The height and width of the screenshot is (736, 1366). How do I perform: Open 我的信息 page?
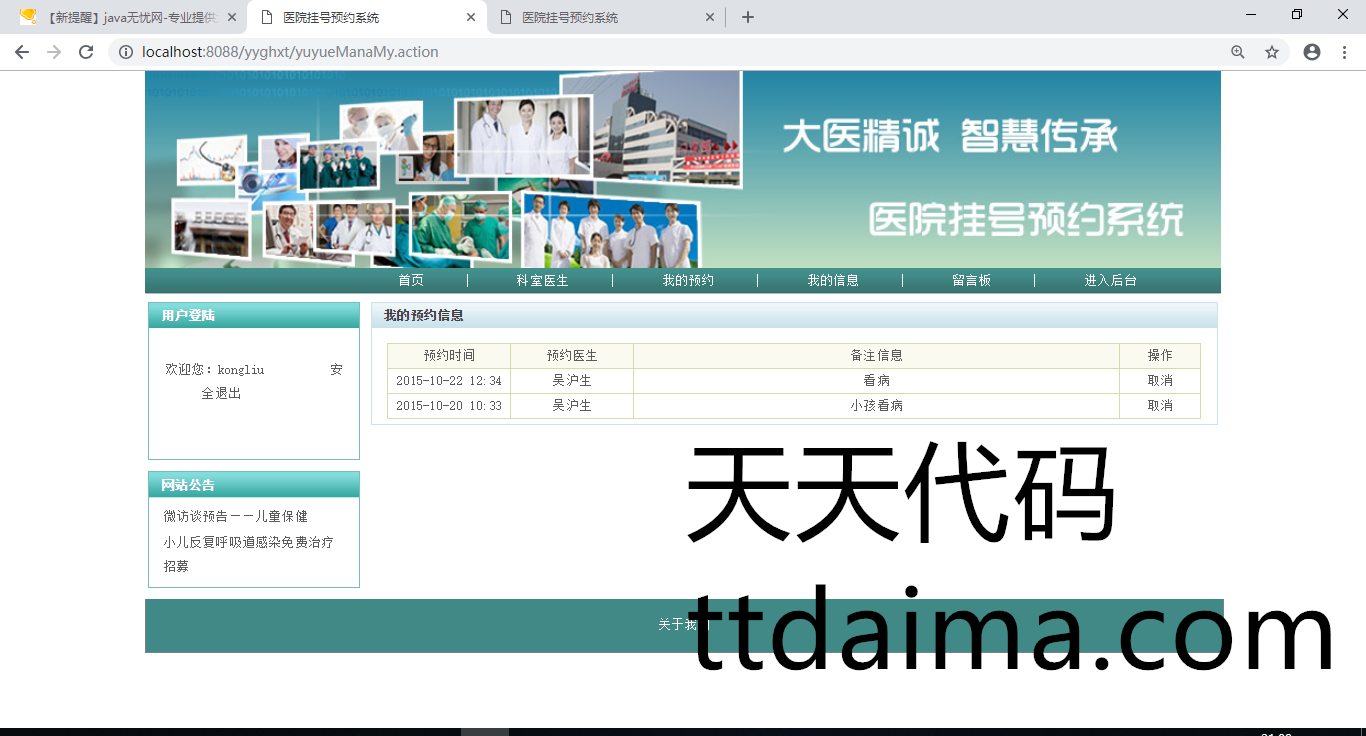pos(833,281)
